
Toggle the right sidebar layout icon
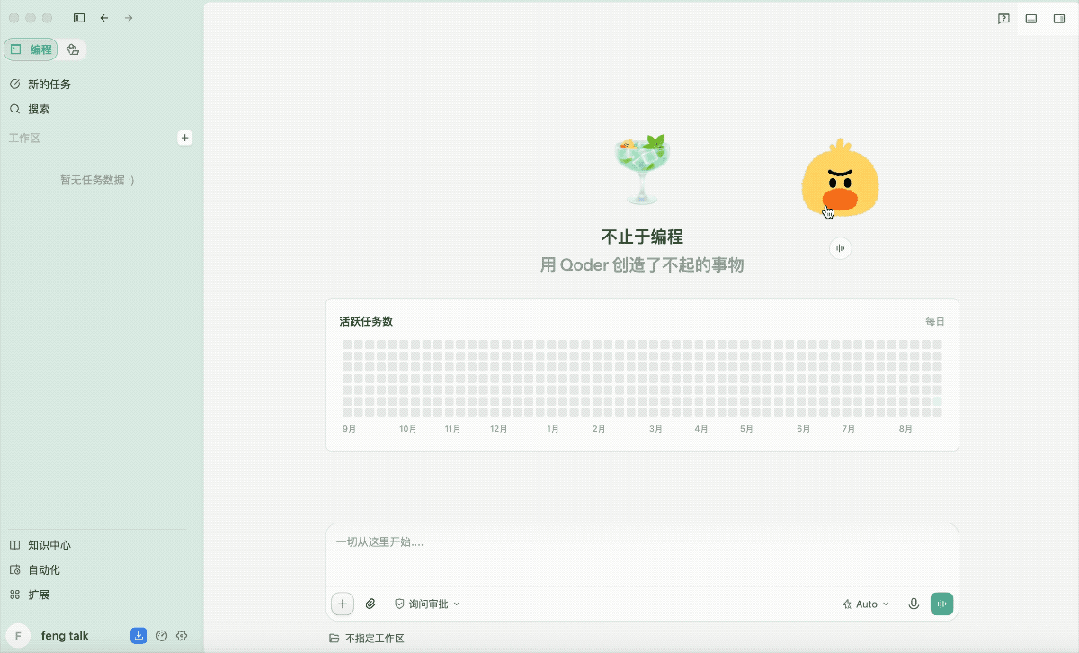click(x=1060, y=19)
